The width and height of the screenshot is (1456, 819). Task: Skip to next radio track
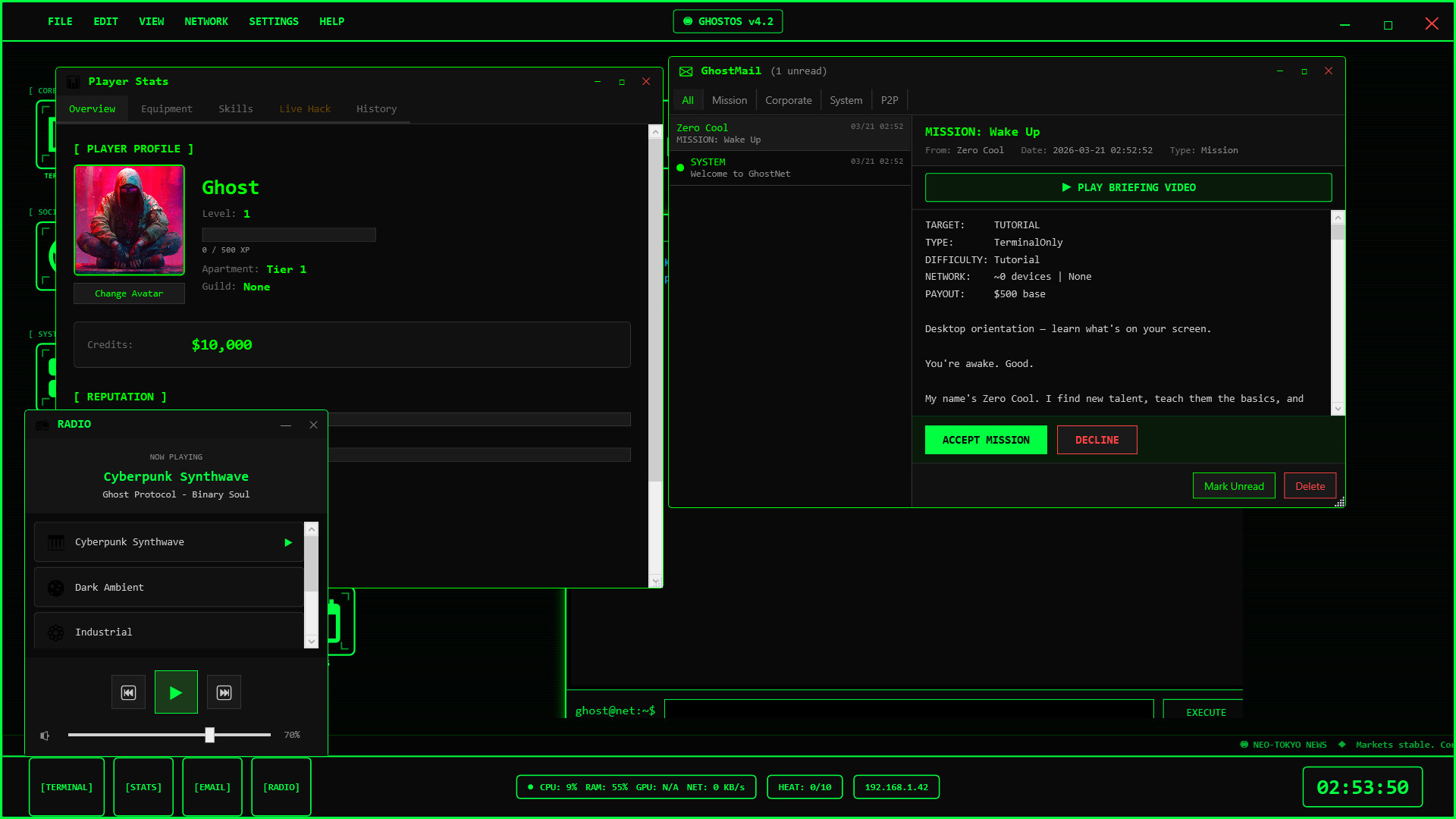(224, 692)
